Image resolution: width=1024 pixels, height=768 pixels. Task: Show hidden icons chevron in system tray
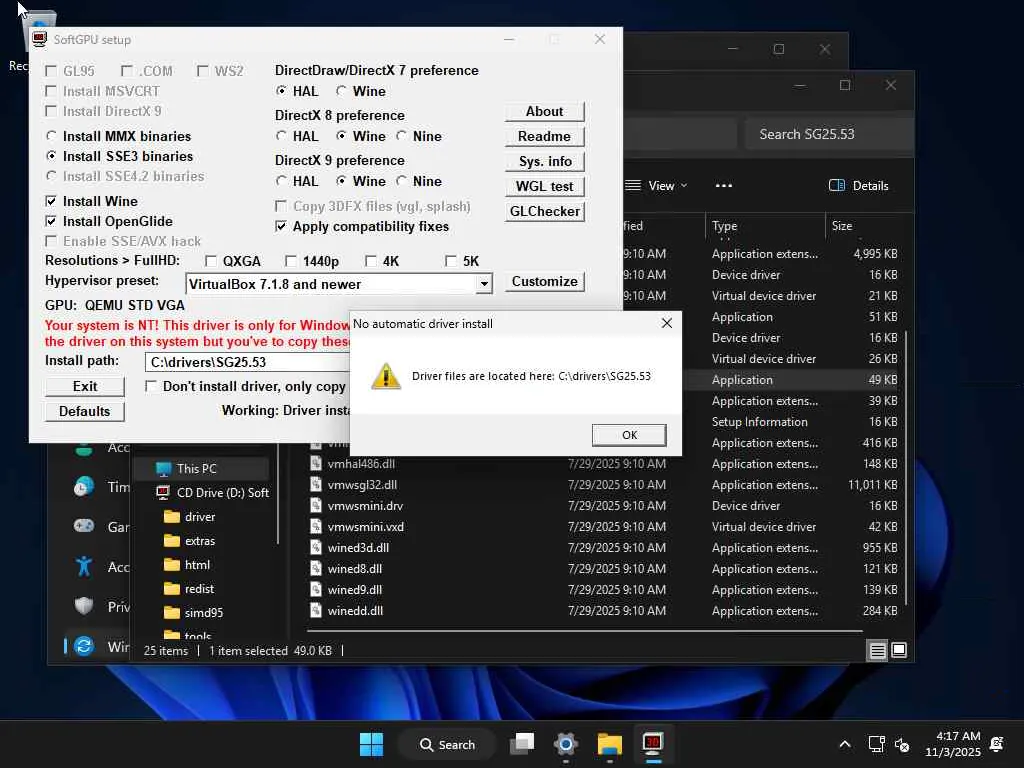pyautogui.click(x=844, y=744)
